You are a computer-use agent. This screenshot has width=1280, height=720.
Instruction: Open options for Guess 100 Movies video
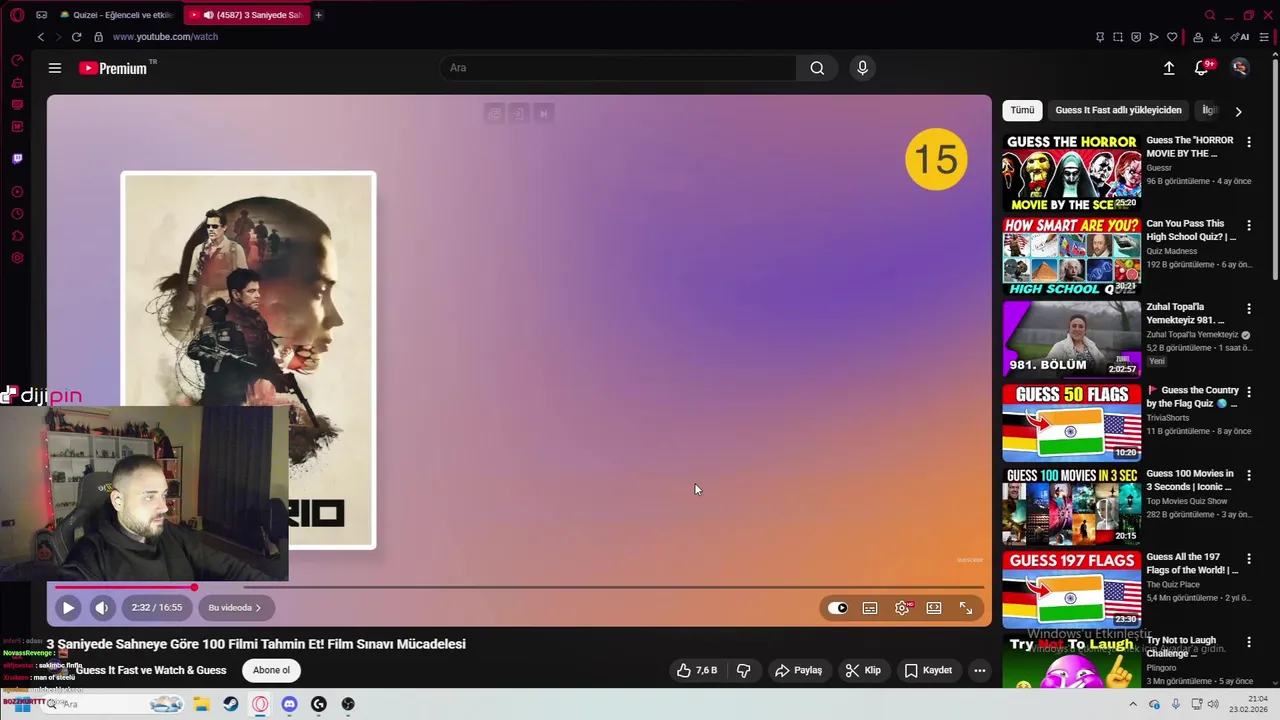point(1248,475)
